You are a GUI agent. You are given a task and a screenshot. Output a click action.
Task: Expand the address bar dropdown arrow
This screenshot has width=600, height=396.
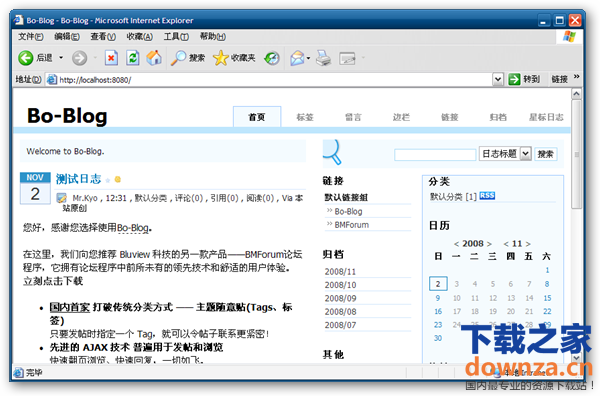(497, 80)
